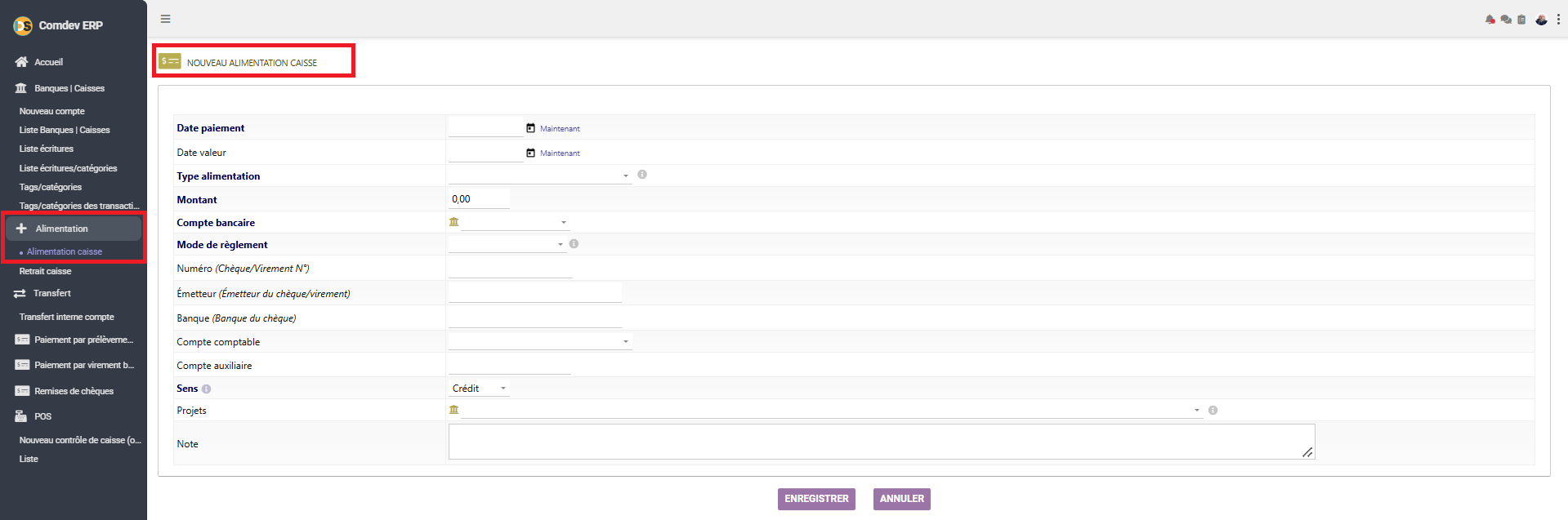Click into the Montant input field
The width and height of the screenshot is (1568, 520).
pos(479,198)
